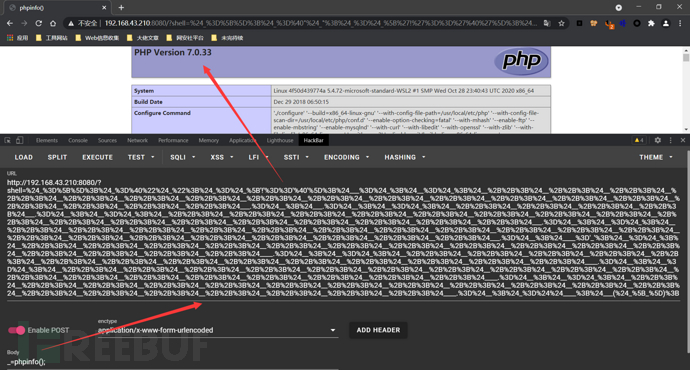690x370 pixels.
Task: Open DevTools settings gear
Action: [x=657, y=140]
